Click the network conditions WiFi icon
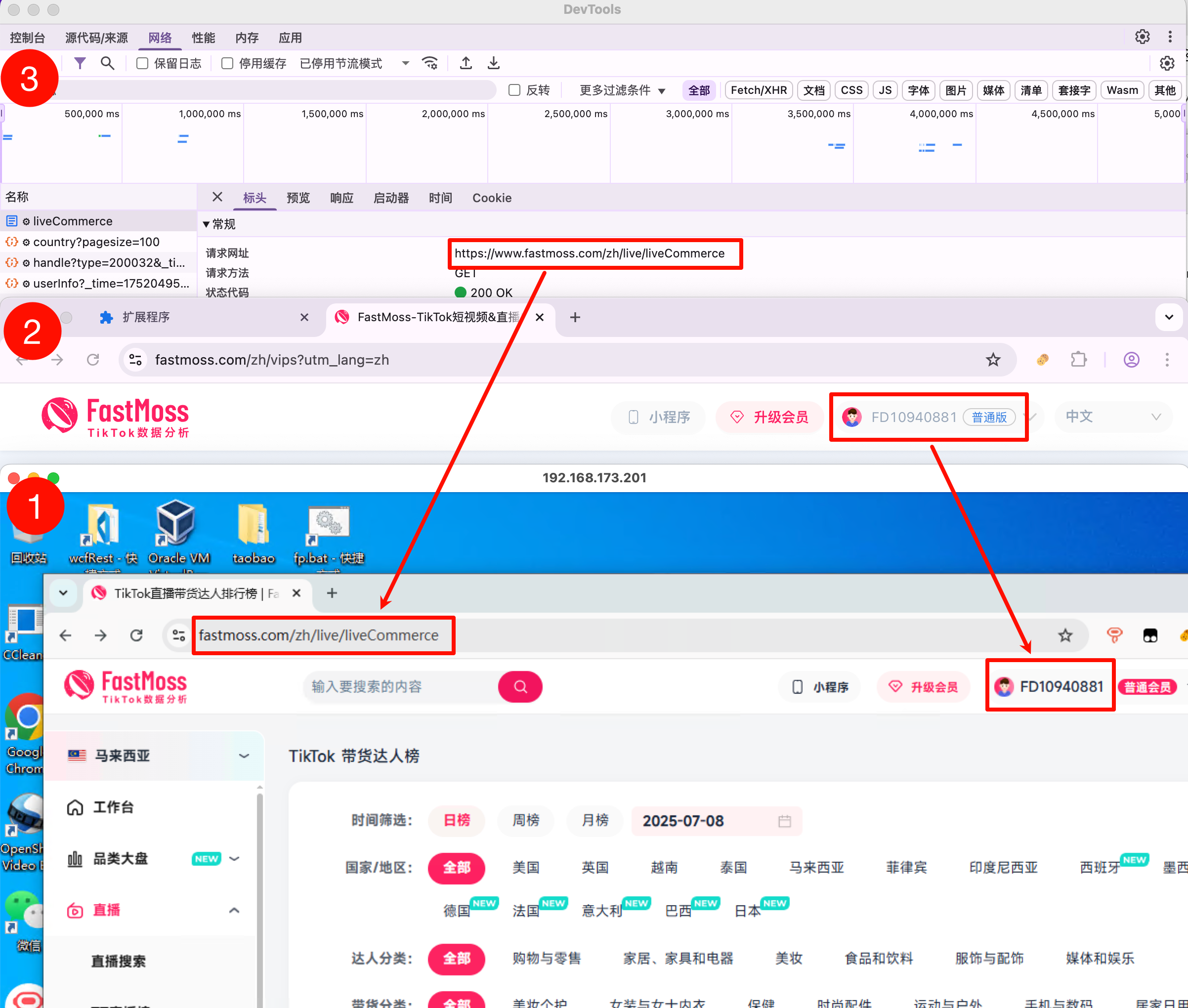 430,63
